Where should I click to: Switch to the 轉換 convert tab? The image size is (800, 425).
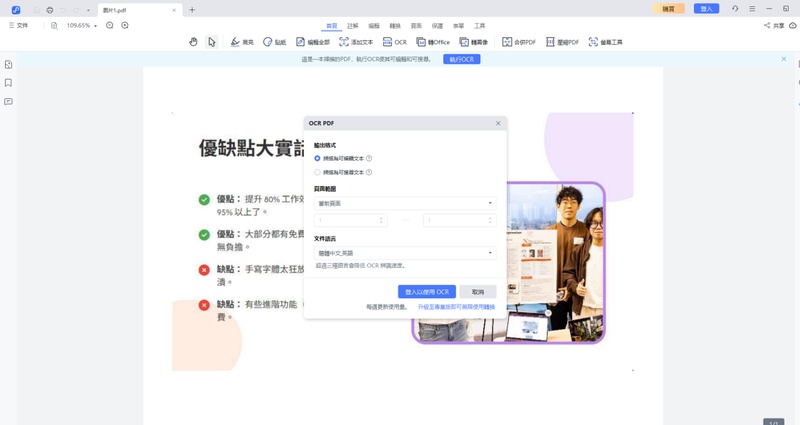point(395,26)
